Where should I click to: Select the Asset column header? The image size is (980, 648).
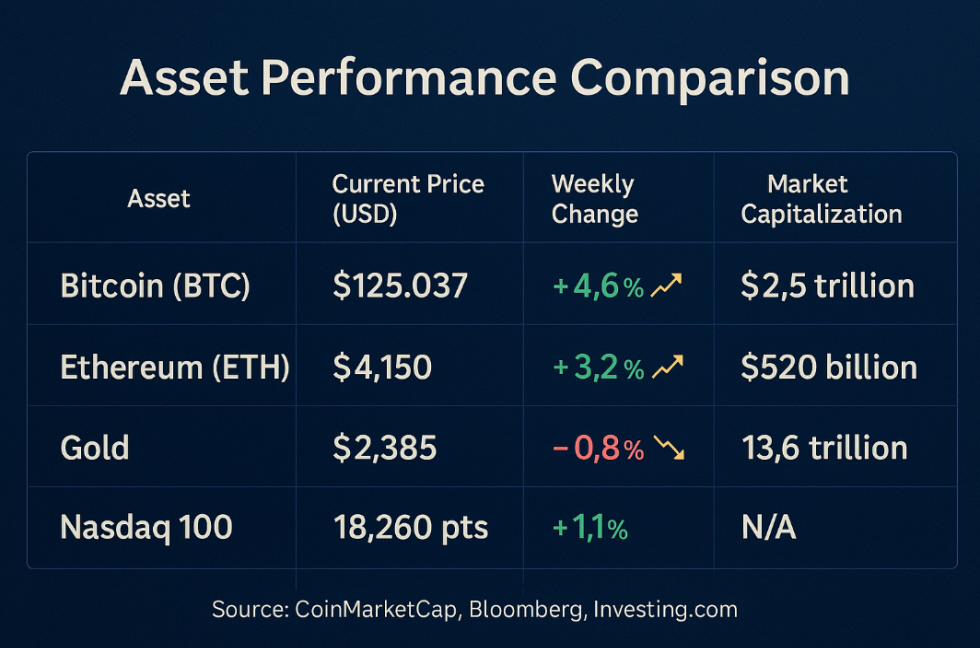[158, 199]
